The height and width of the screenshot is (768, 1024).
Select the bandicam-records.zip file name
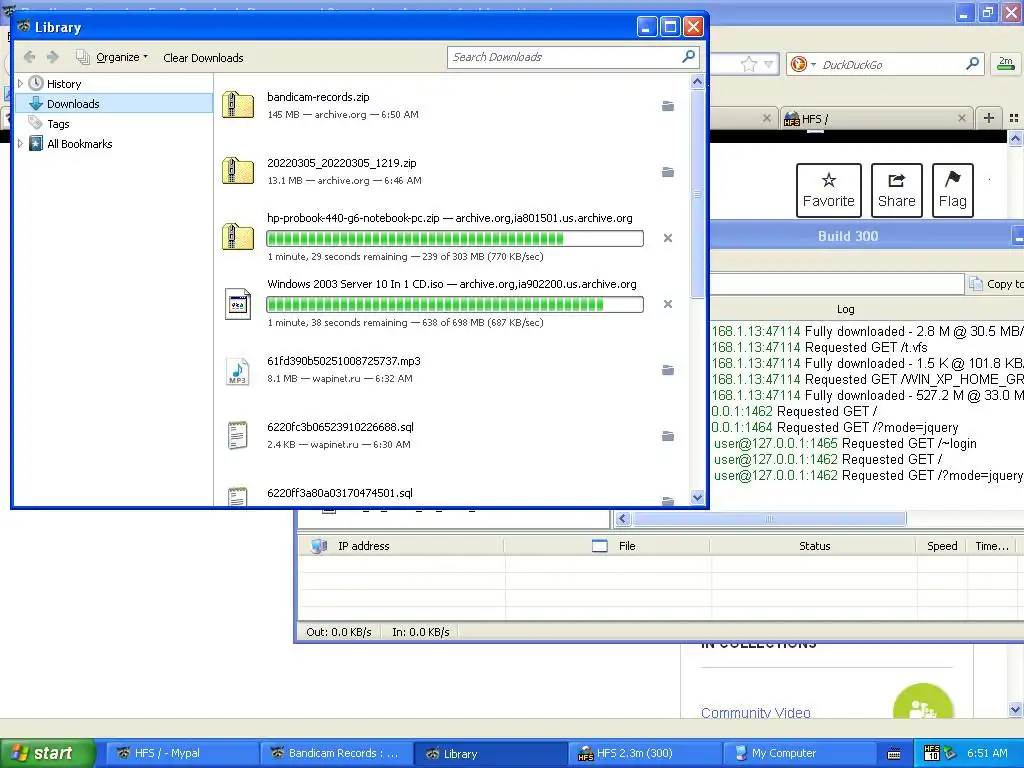(318, 97)
